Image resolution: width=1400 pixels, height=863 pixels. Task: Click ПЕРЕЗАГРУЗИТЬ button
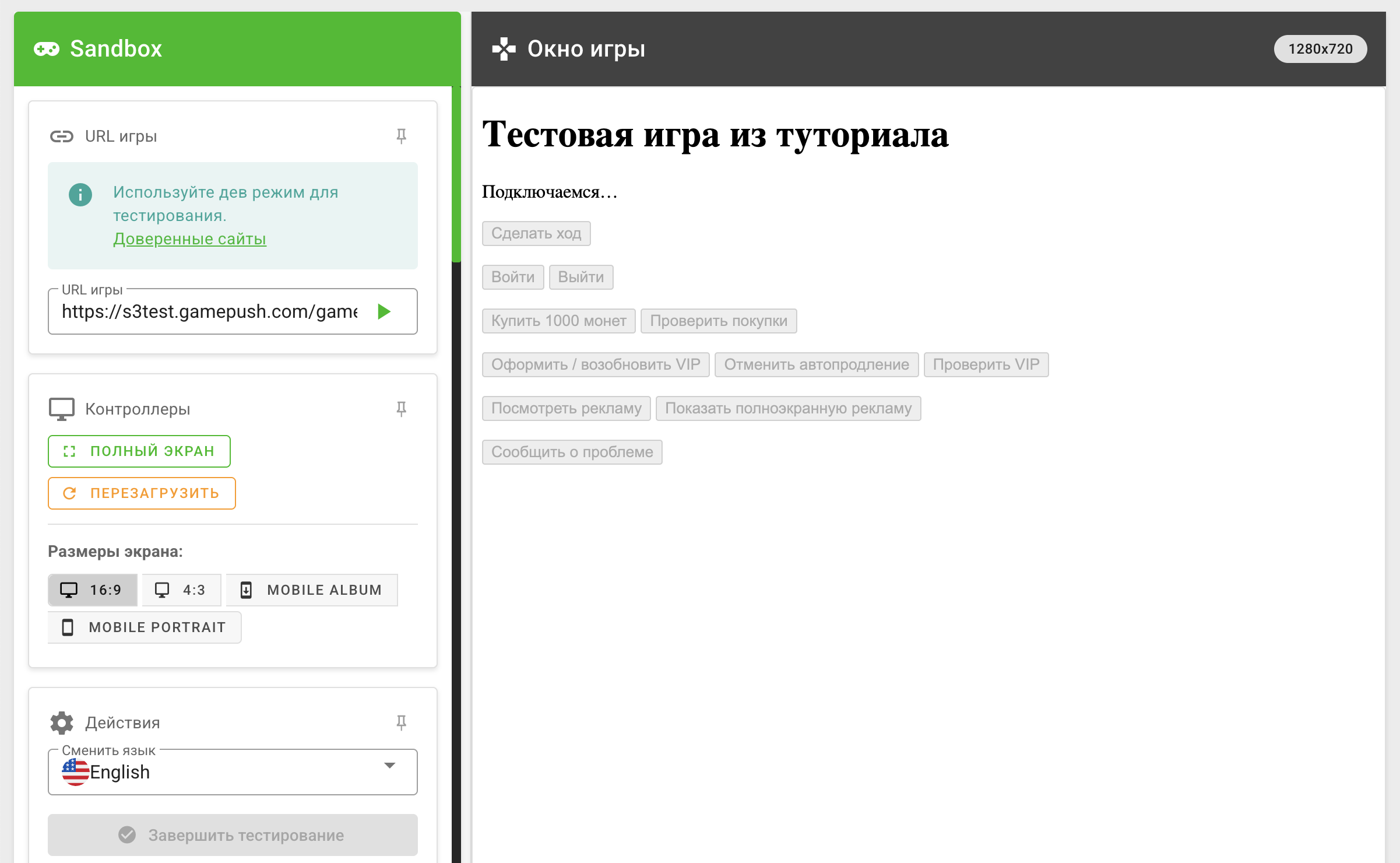point(142,493)
